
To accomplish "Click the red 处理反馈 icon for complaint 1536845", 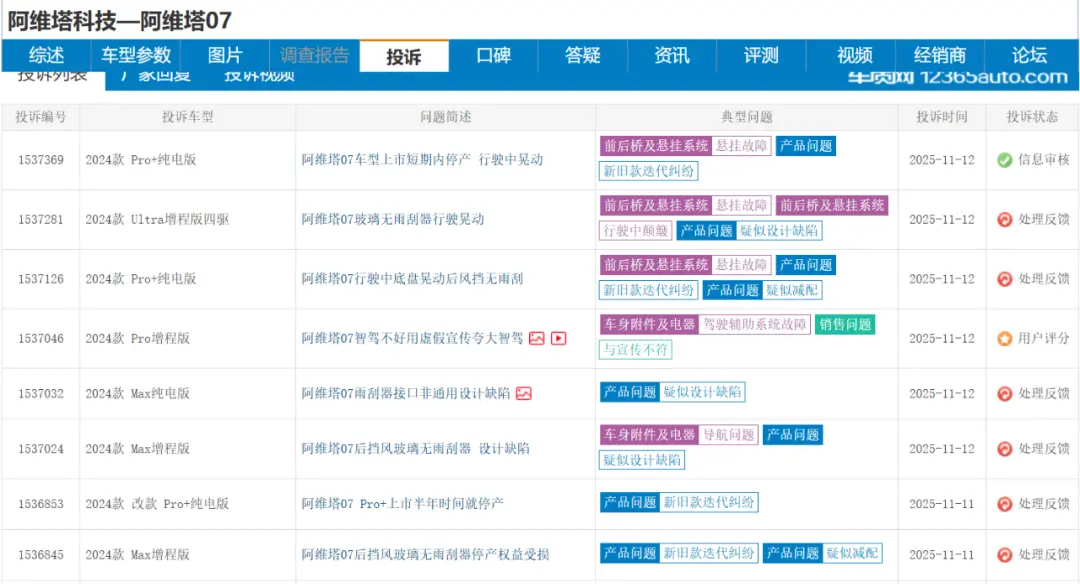I will coord(1005,555).
